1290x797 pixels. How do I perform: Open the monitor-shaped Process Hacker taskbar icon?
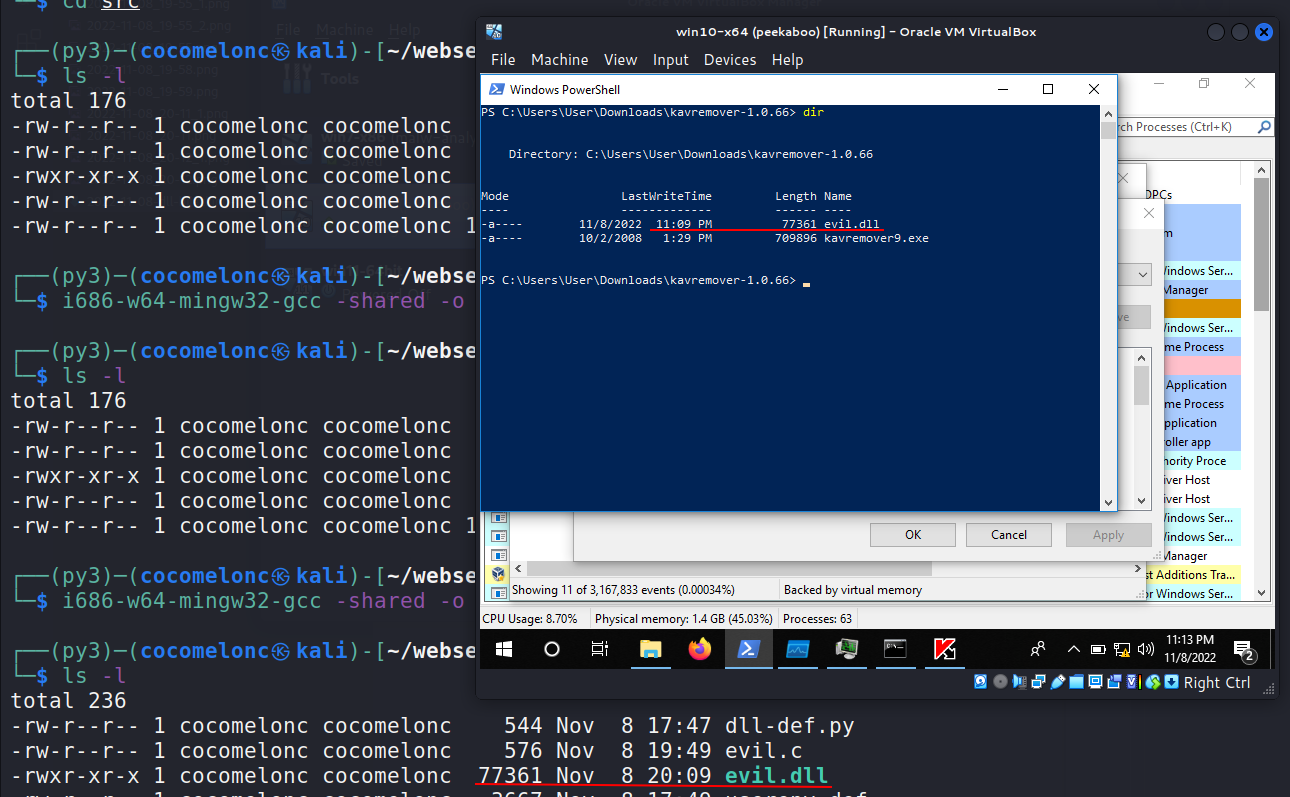(846, 649)
